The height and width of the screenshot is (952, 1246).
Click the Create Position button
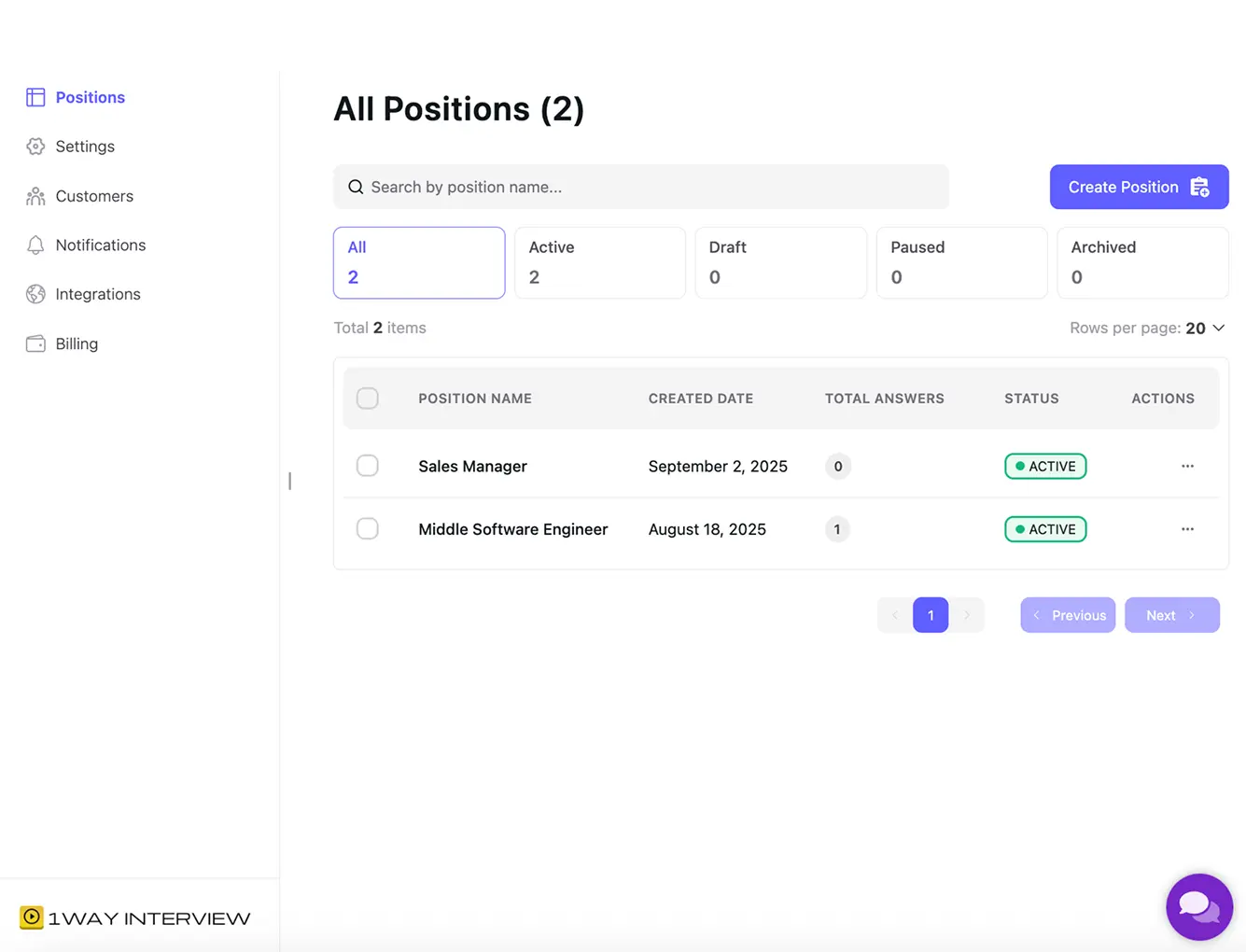pyautogui.click(x=1138, y=188)
